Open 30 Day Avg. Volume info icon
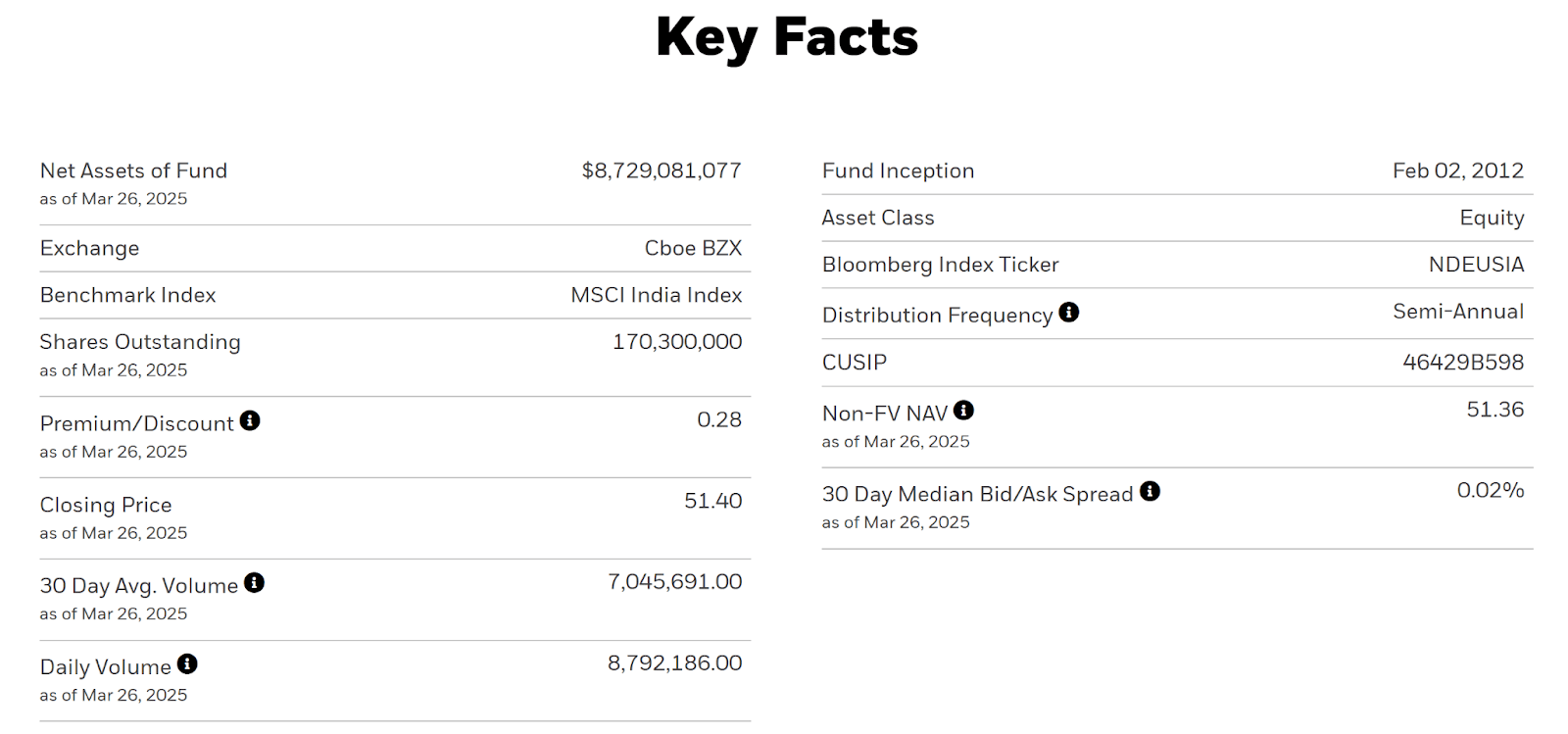Screen dimensions: 1568x734 coord(254,583)
